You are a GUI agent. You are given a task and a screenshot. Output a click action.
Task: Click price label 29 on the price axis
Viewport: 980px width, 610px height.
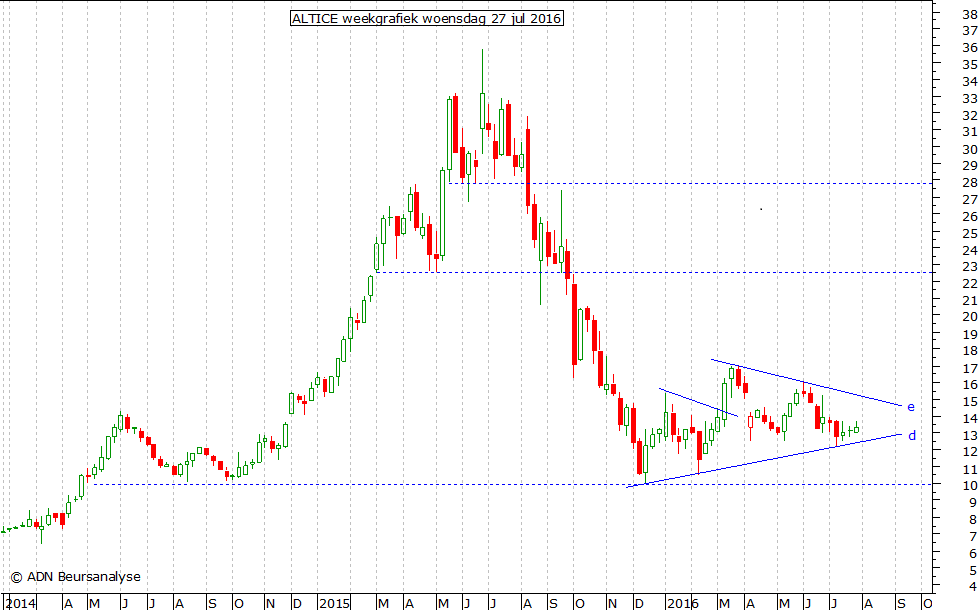[x=970, y=166]
